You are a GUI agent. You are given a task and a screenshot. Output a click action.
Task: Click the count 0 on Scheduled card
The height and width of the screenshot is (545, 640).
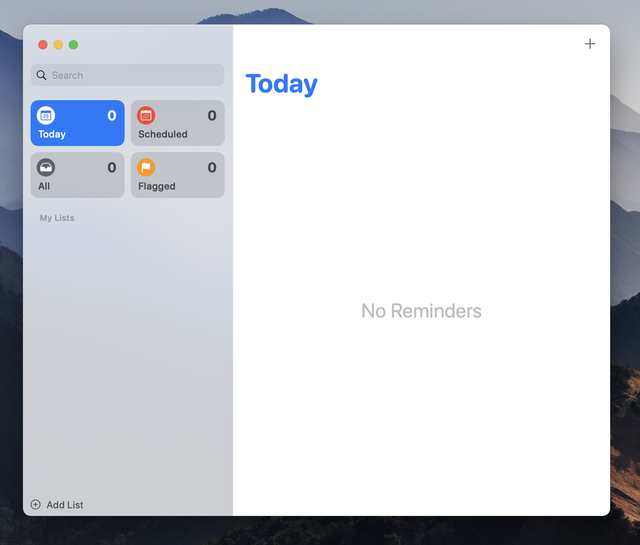tap(212, 116)
